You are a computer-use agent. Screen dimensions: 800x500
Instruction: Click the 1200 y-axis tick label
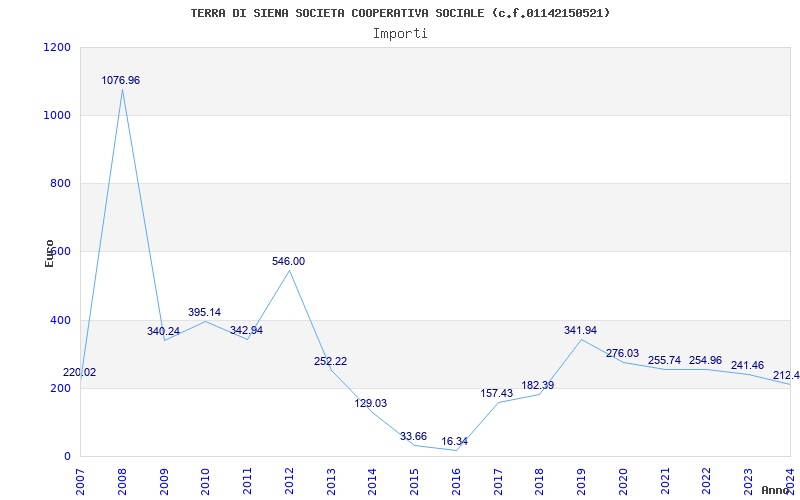(58, 47)
